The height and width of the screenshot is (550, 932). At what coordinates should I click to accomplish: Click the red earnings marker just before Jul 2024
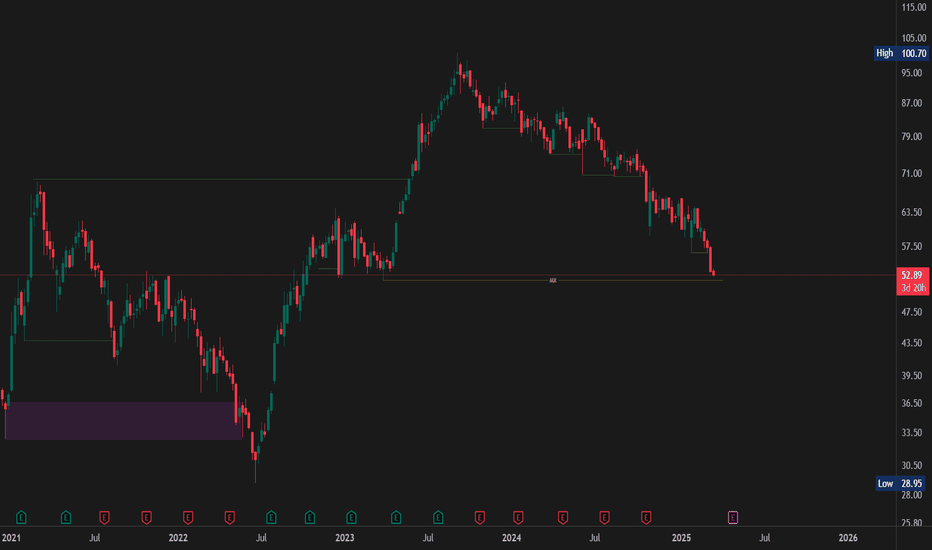(563, 517)
